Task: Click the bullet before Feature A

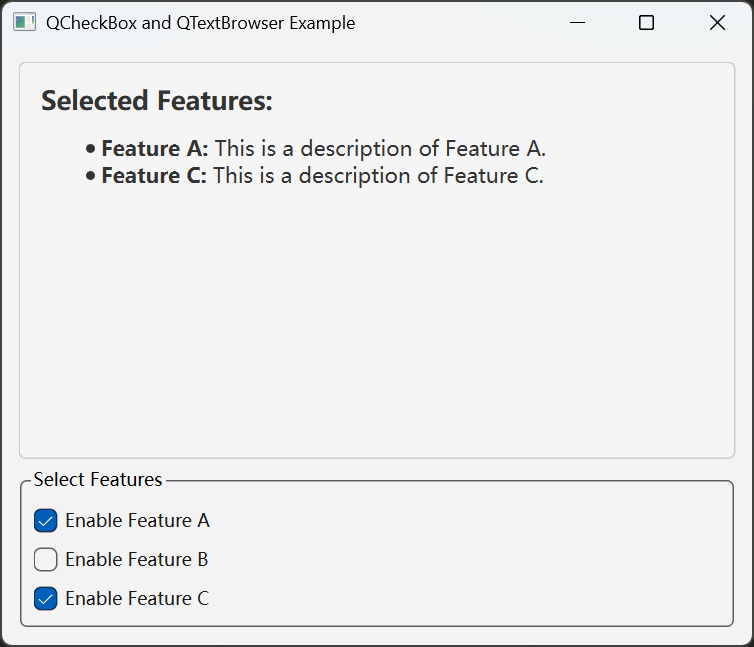Action: click(90, 149)
